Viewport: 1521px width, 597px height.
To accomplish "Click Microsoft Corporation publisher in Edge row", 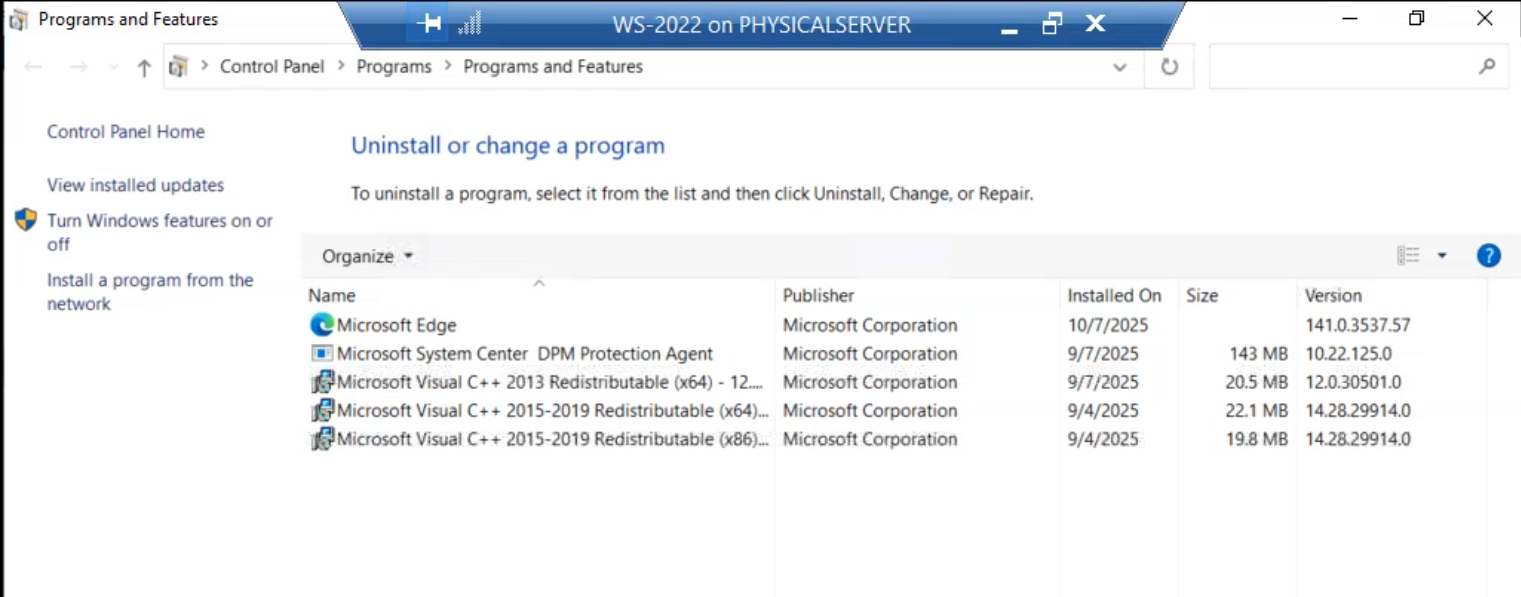I will click(x=870, y=325).
